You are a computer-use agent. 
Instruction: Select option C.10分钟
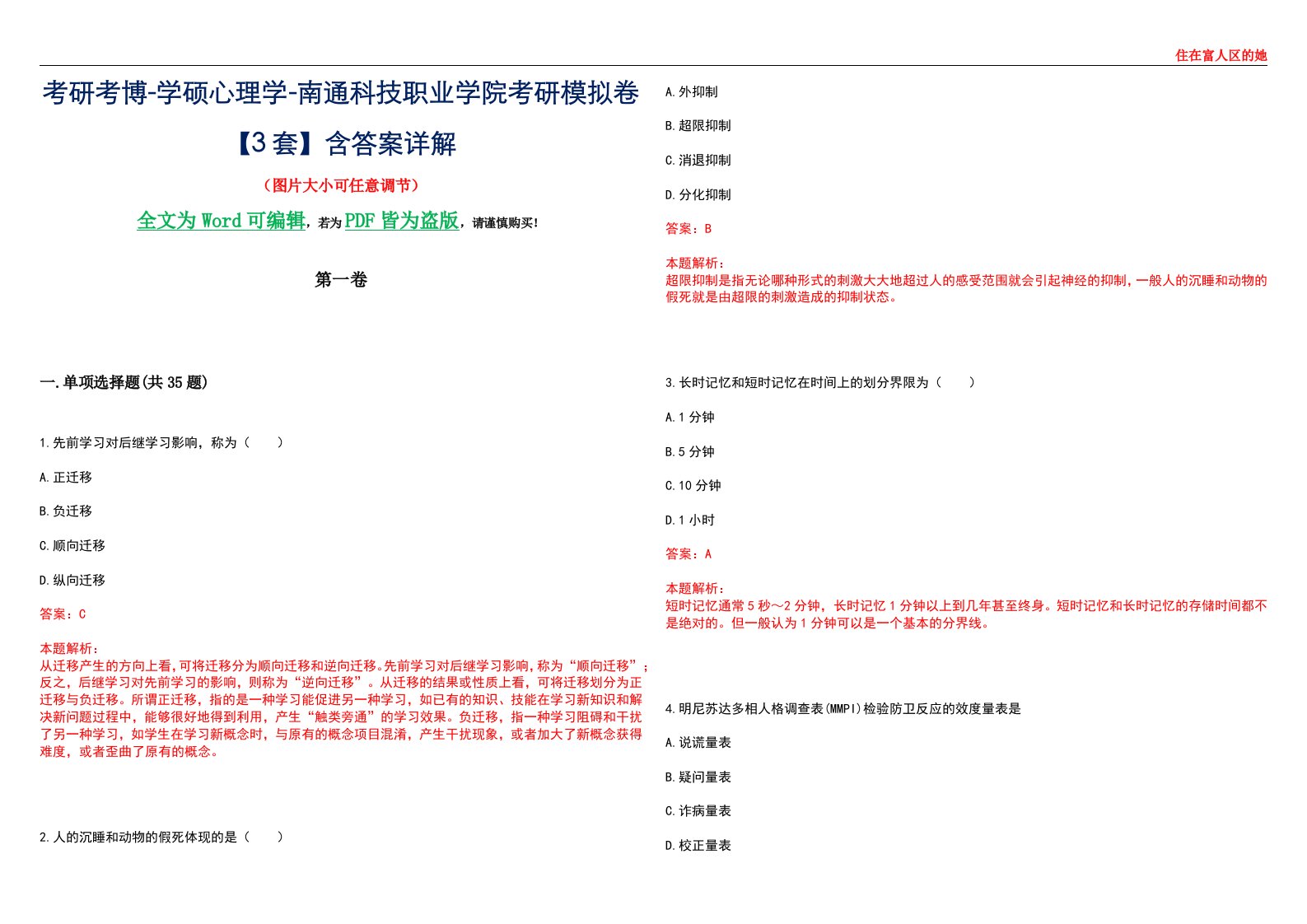tap(693, 486)
